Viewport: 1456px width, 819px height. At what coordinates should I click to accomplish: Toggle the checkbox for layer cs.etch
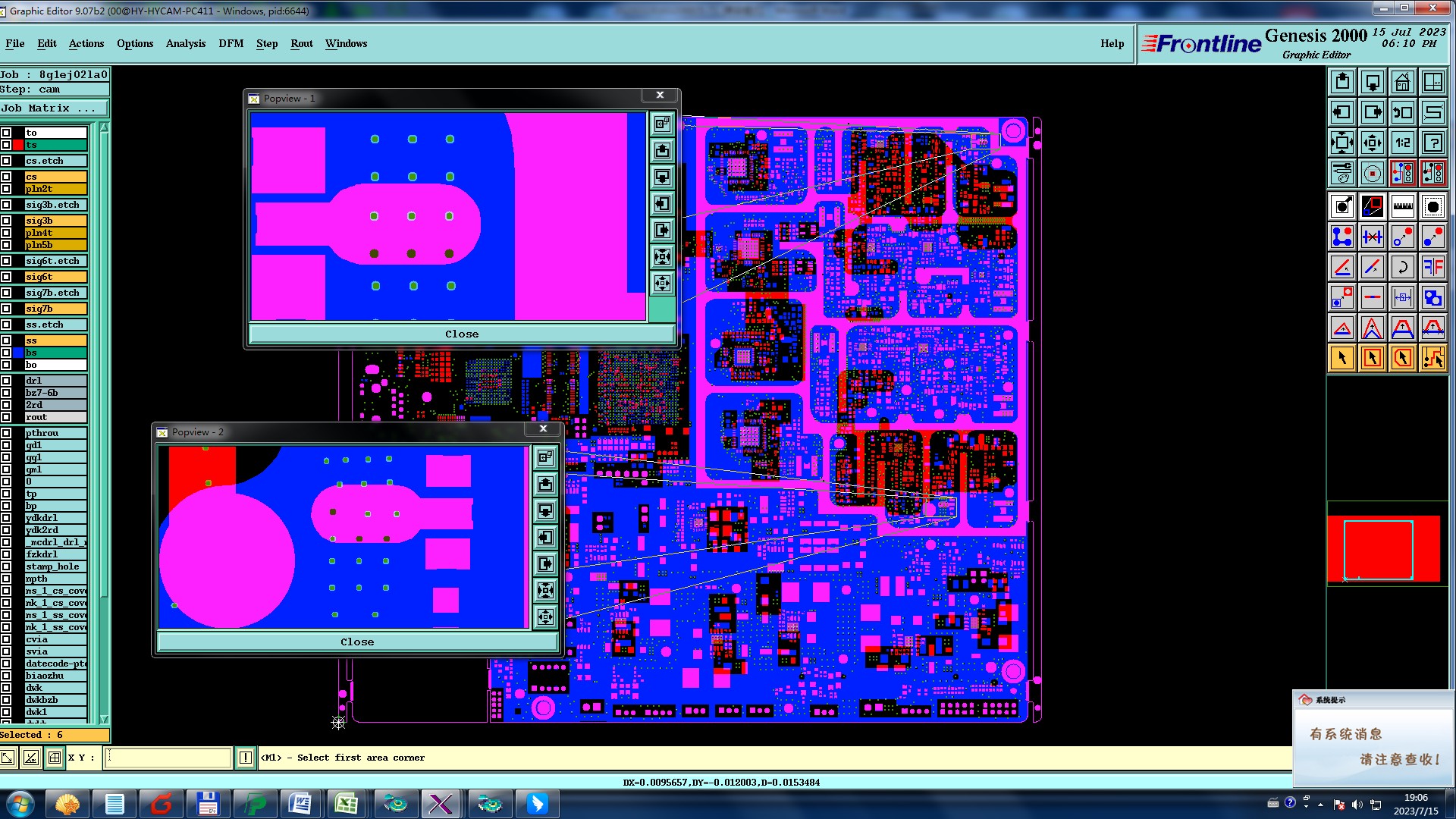[6, 161]
